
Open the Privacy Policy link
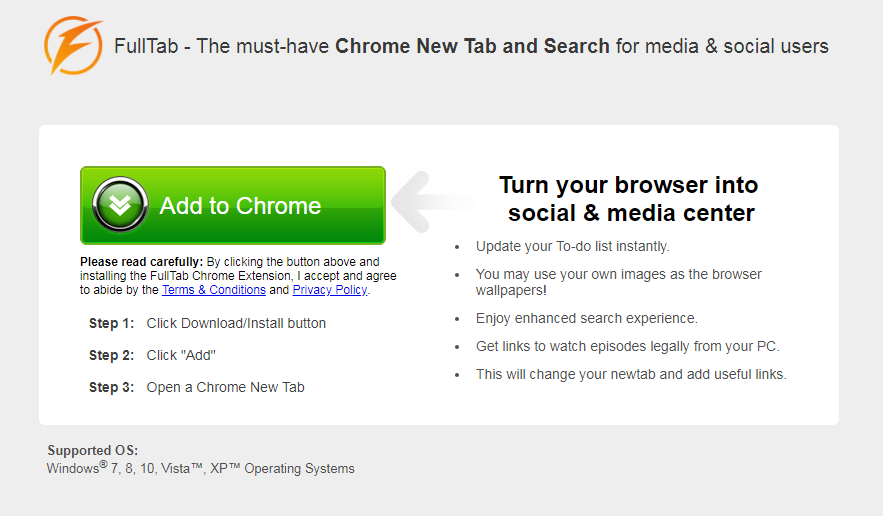pos(330,290)
